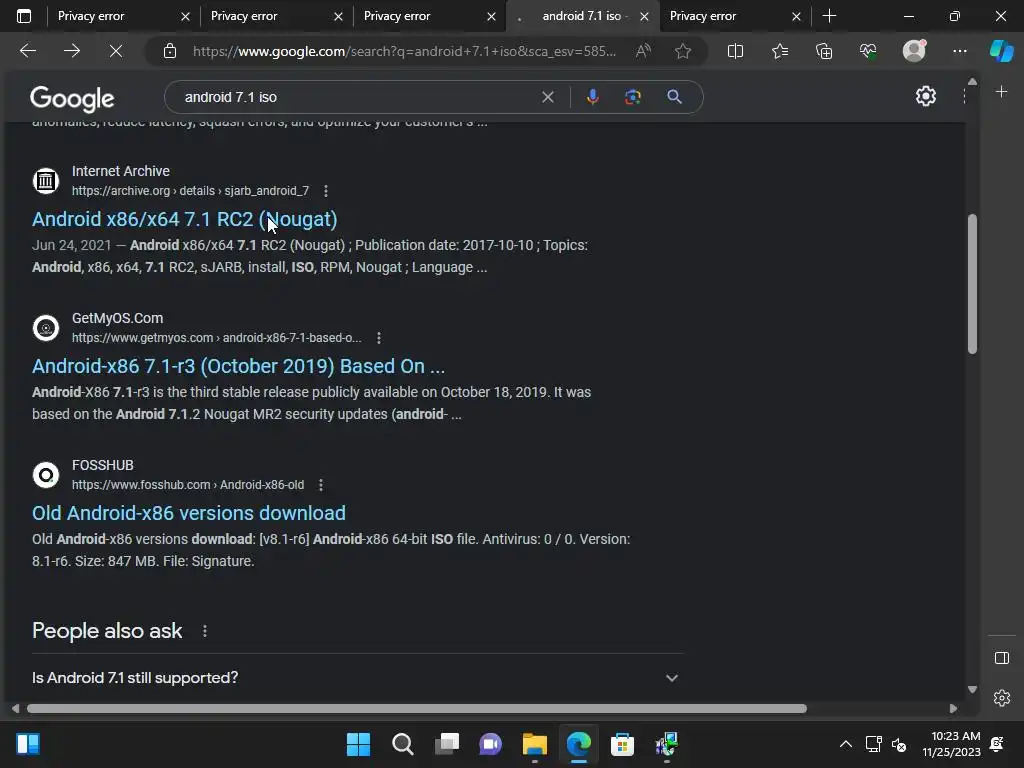1024x768 pixels.
Task: Open the Windows Start menu
Action: coord(358,744)
